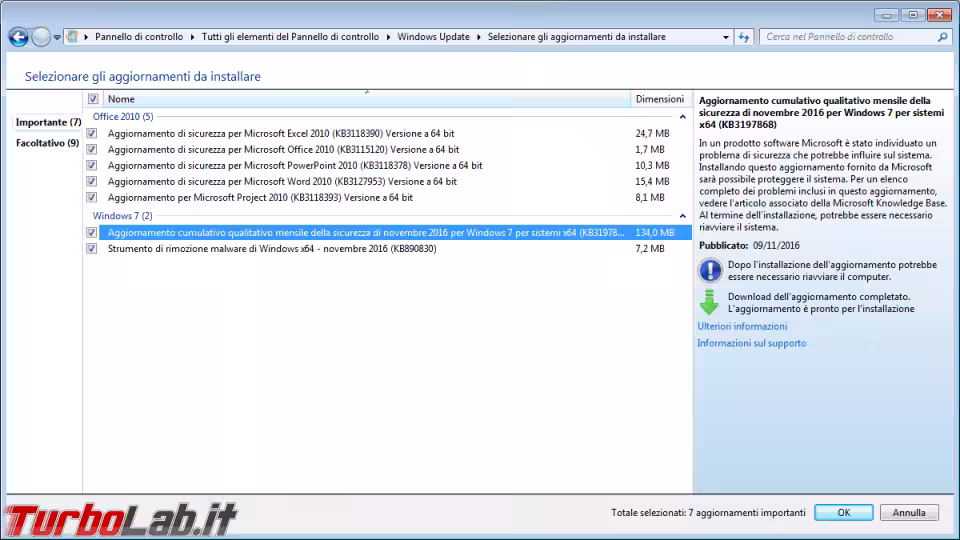
Task: Click the '134,0 MB' size cell
Action: (654, 233)
